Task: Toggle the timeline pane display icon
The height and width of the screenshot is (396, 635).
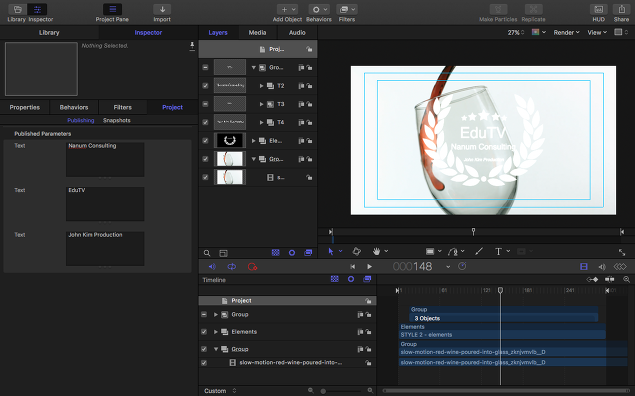Action: (x=584, y=266)
